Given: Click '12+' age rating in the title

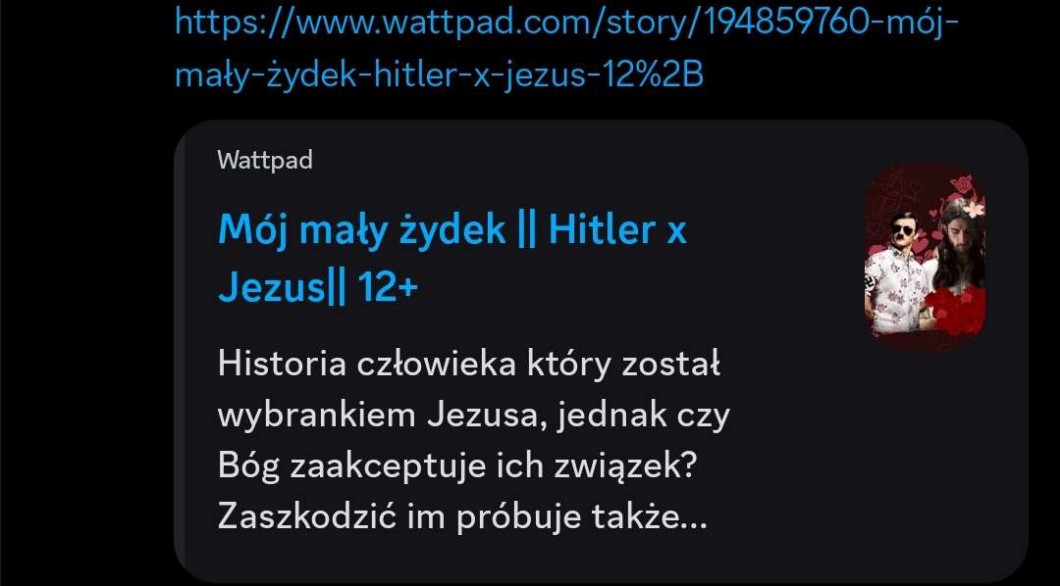Looking at the screenshot, I should pos(388,288).
